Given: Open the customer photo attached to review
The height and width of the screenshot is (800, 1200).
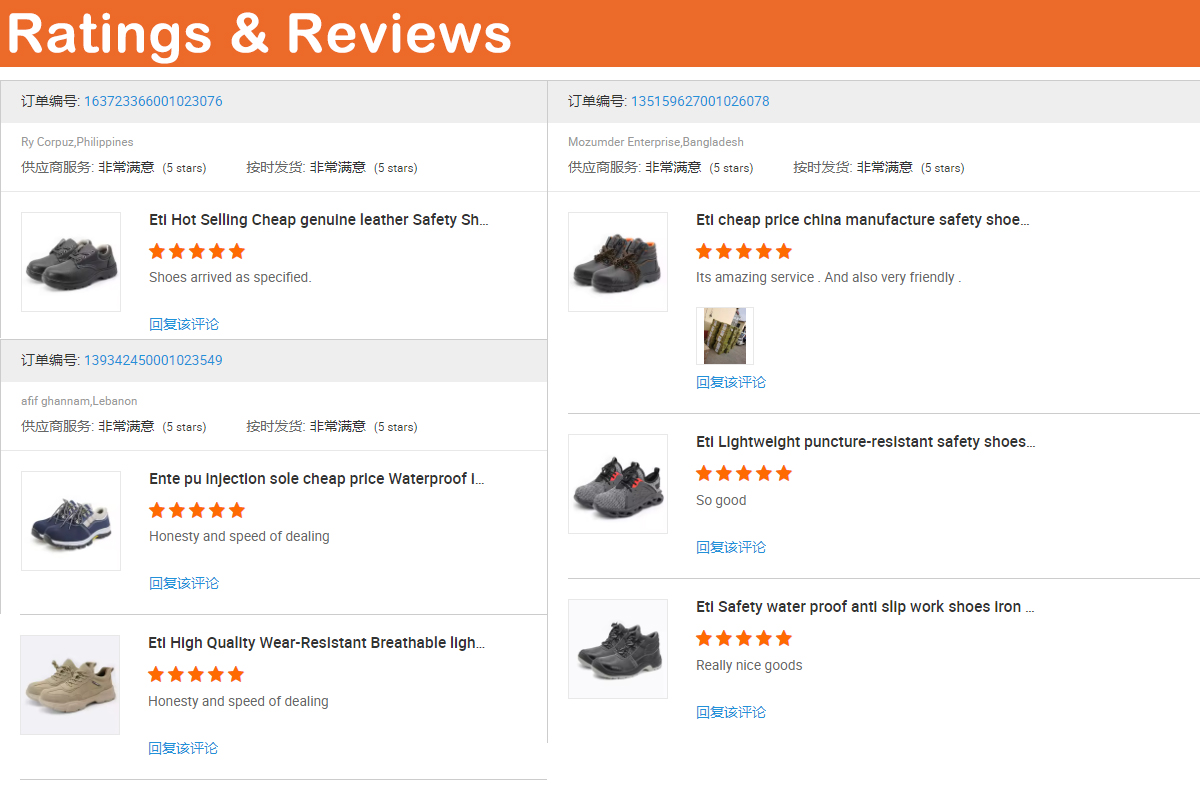Looking at the screenshot, I should point(725,336).
